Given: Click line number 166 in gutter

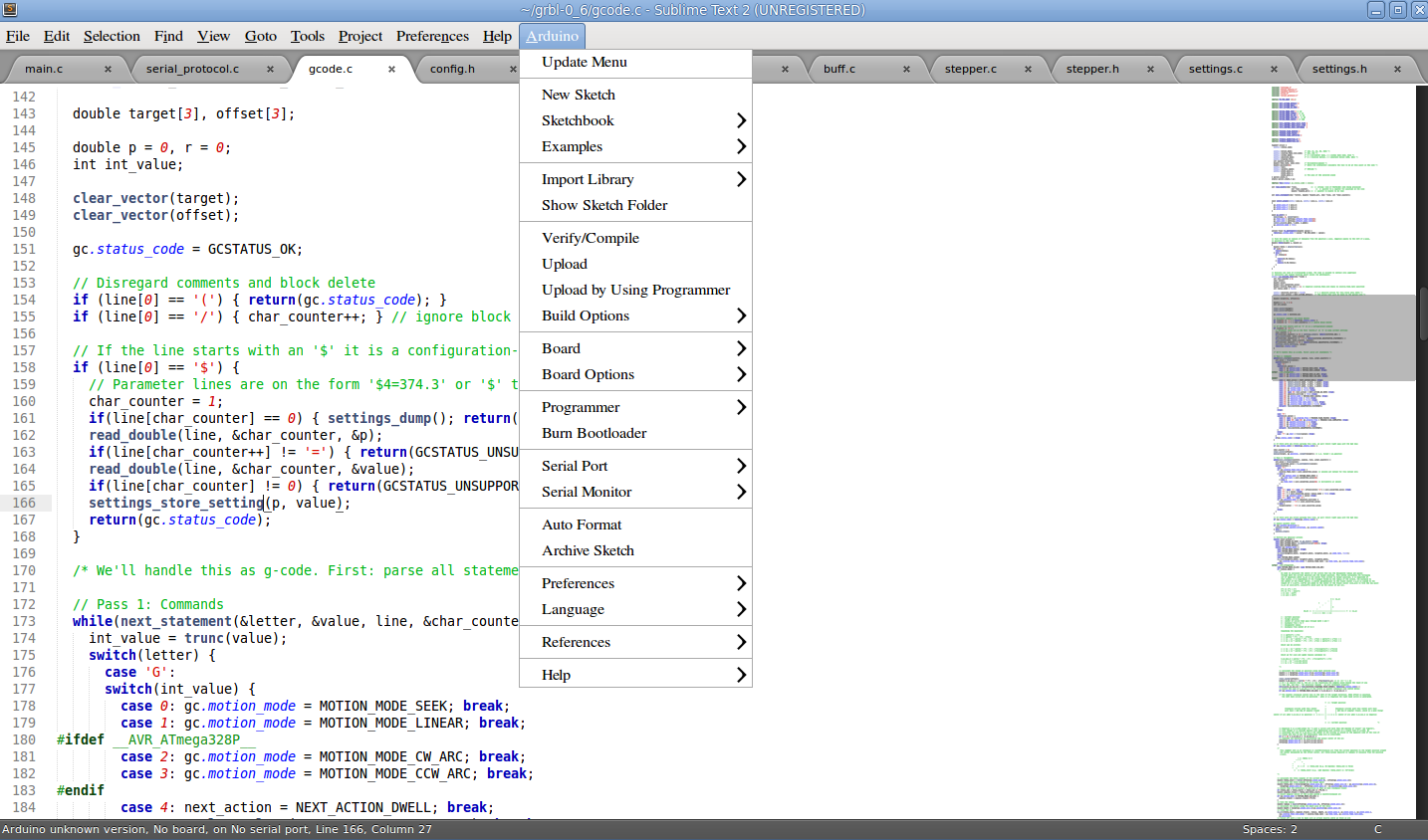Looking at the screenshot, I should pyautogui.click(x=24, y=503).
